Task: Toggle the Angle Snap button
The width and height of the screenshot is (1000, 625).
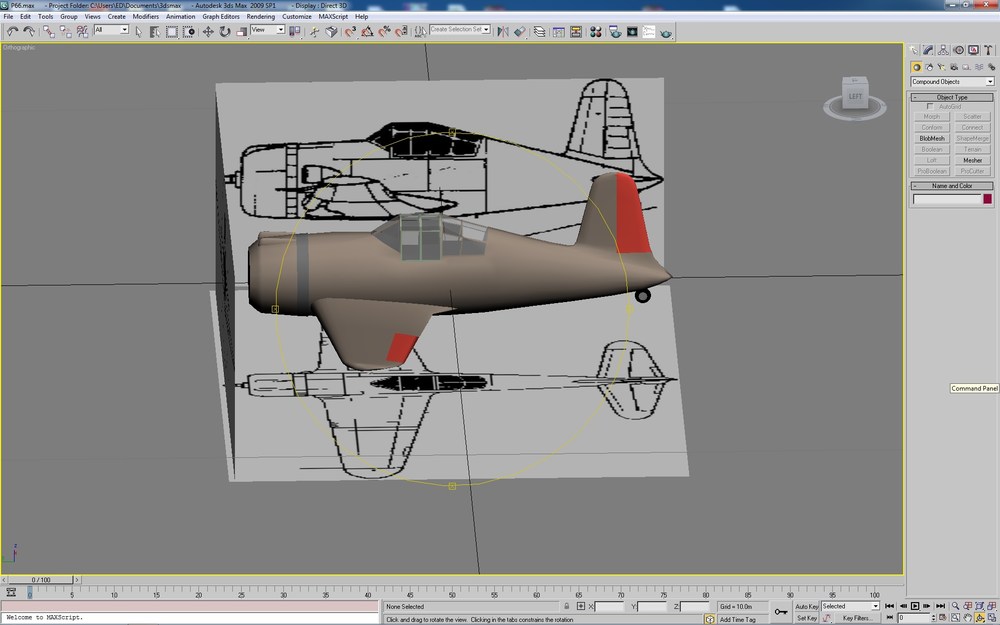Action: point(367,31)
